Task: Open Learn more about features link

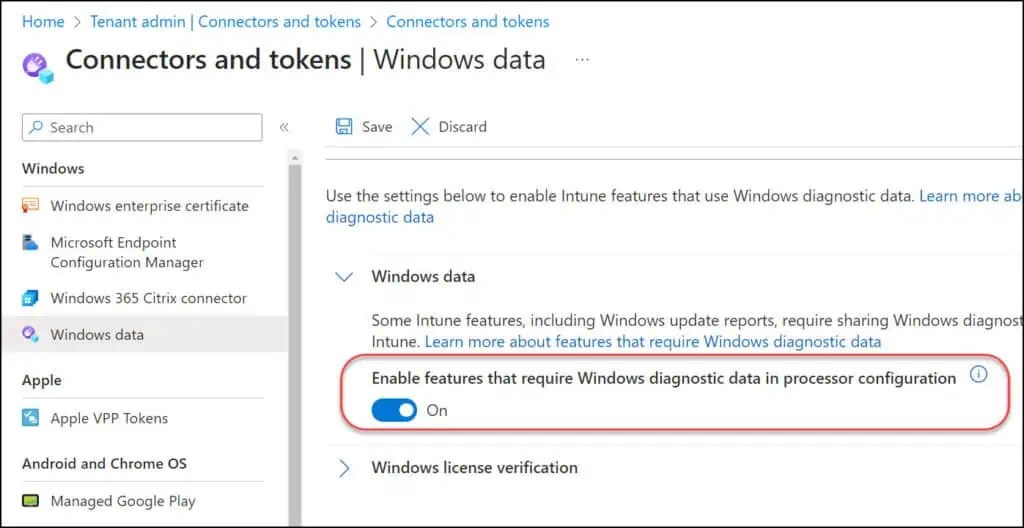Action: pos(653,341)
